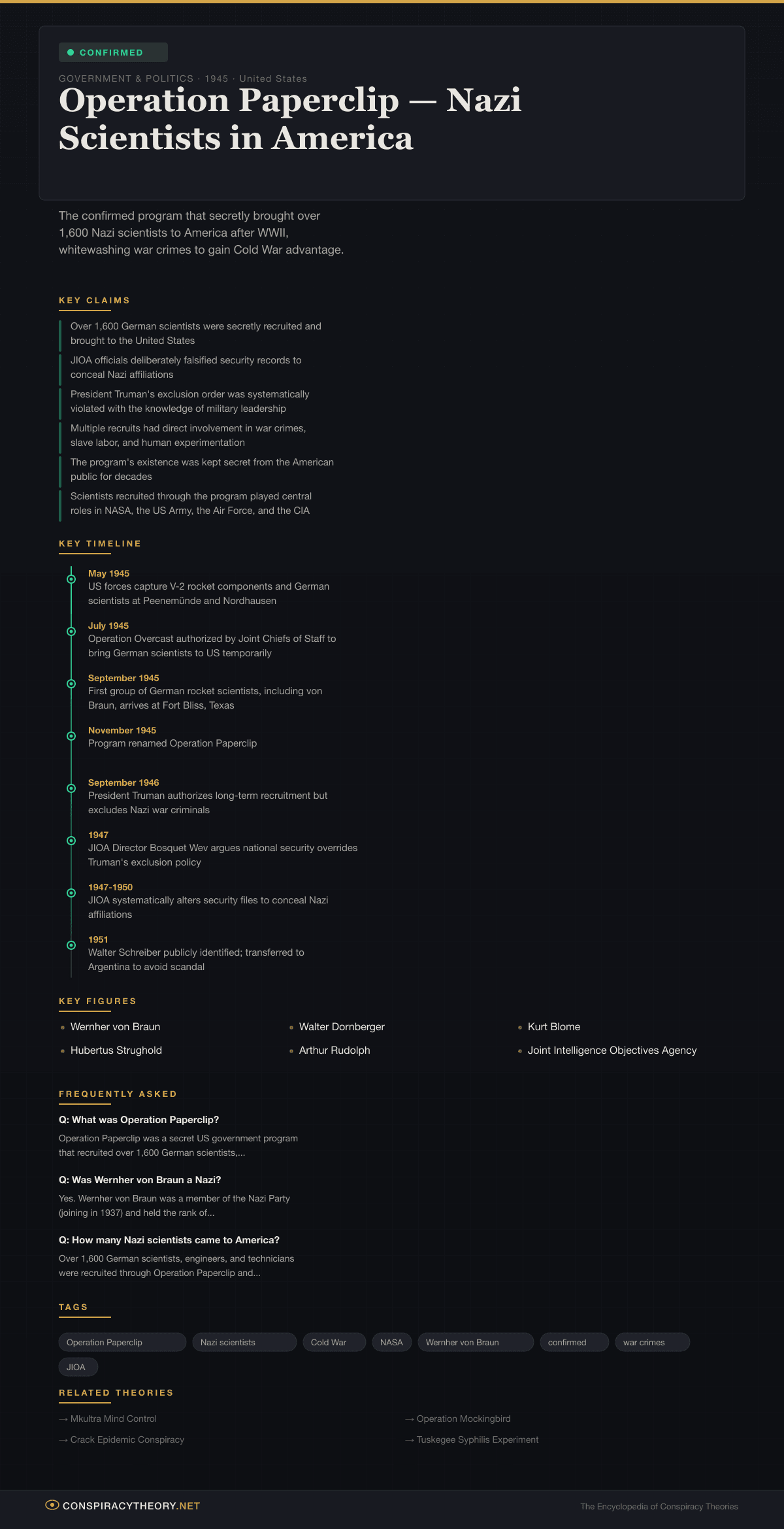Image resolution: width=784 pixels, height=1529 pixels.
Task: Click the September 1946 timeline node
Action: 71,788
